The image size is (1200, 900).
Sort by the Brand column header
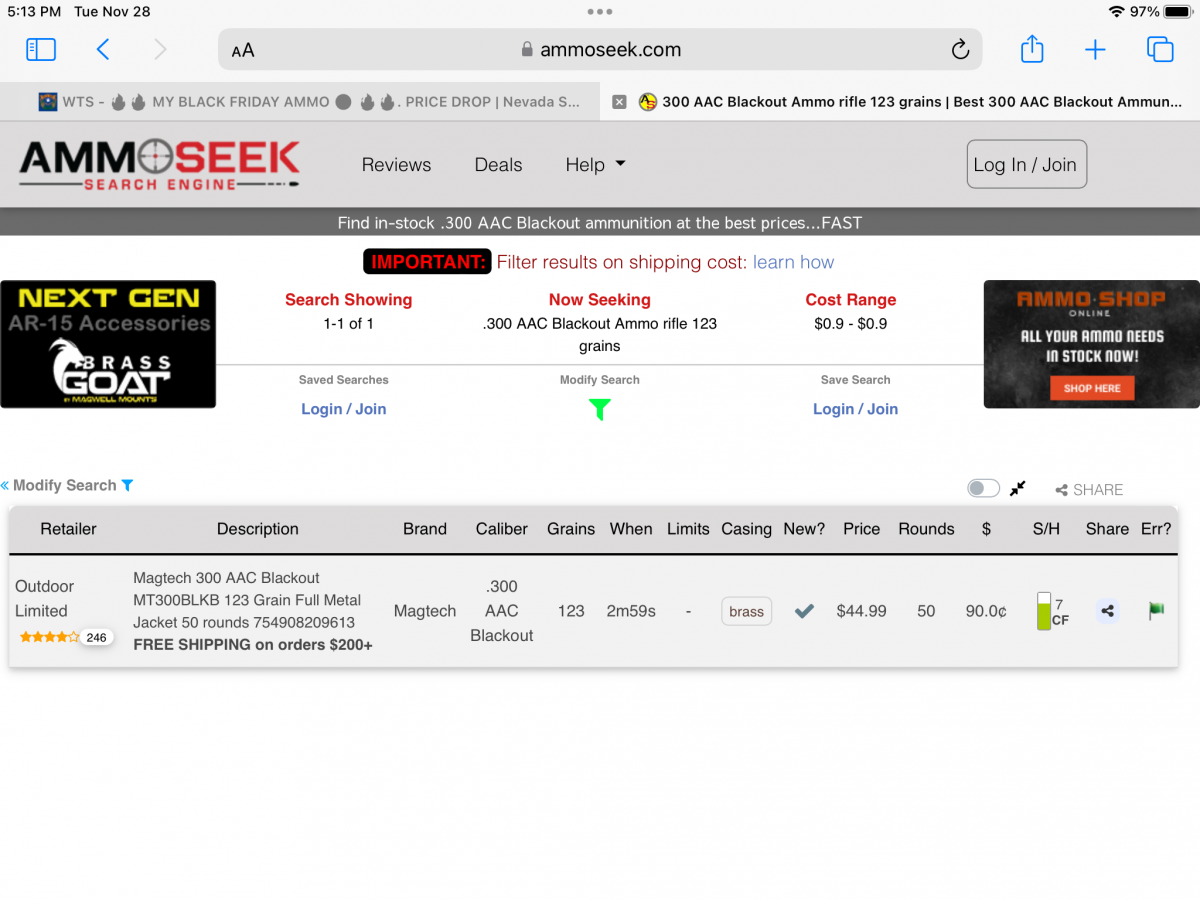[x=425, y=529]
